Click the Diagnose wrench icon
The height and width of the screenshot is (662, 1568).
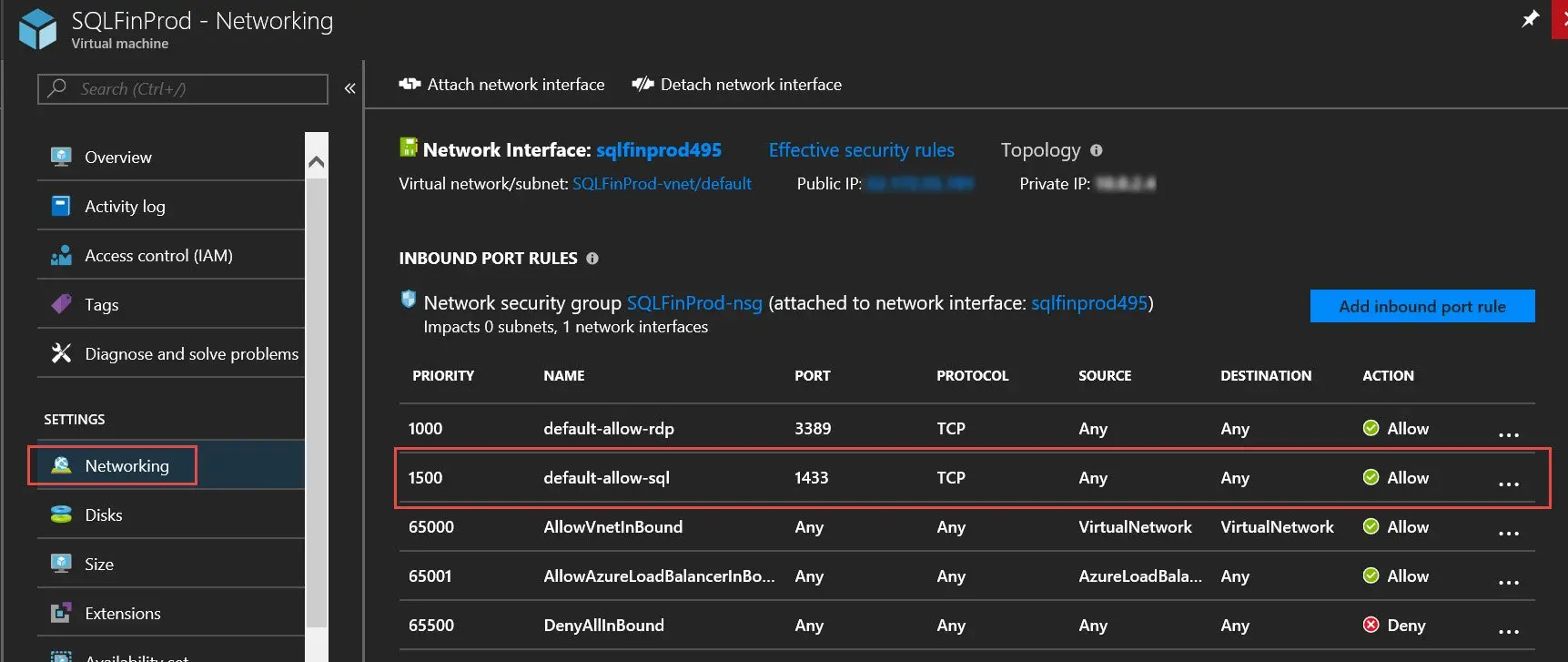coord(61,353)
